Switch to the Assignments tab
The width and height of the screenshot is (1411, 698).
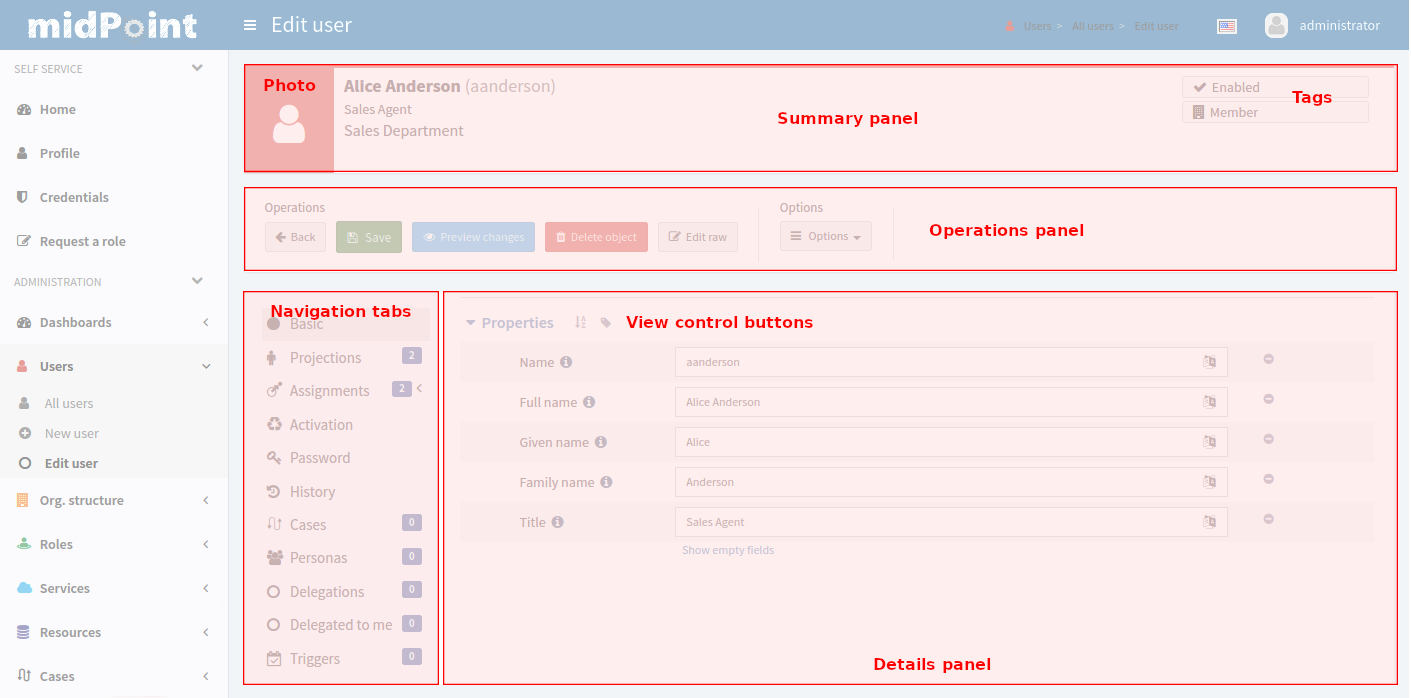coord(329,391)
